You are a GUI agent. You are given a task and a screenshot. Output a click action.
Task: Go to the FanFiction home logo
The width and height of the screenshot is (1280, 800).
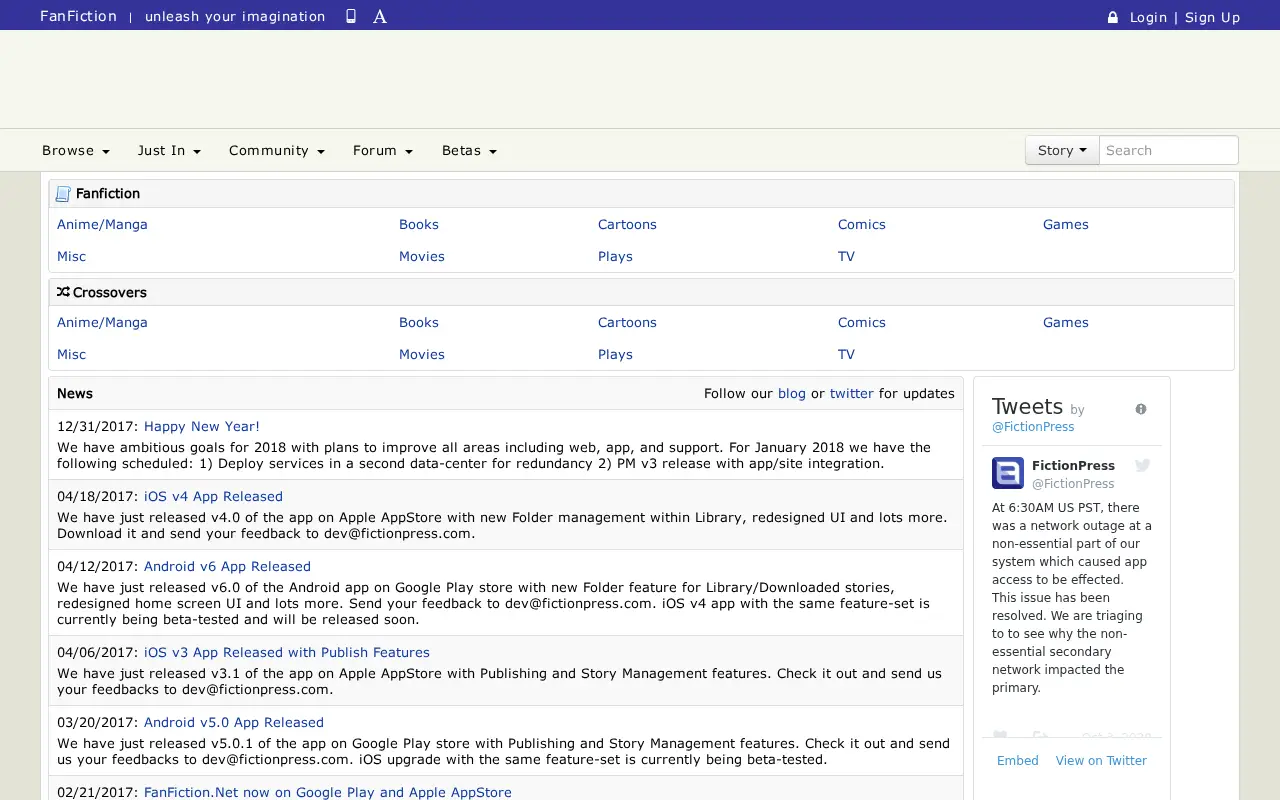coord(78,16)
